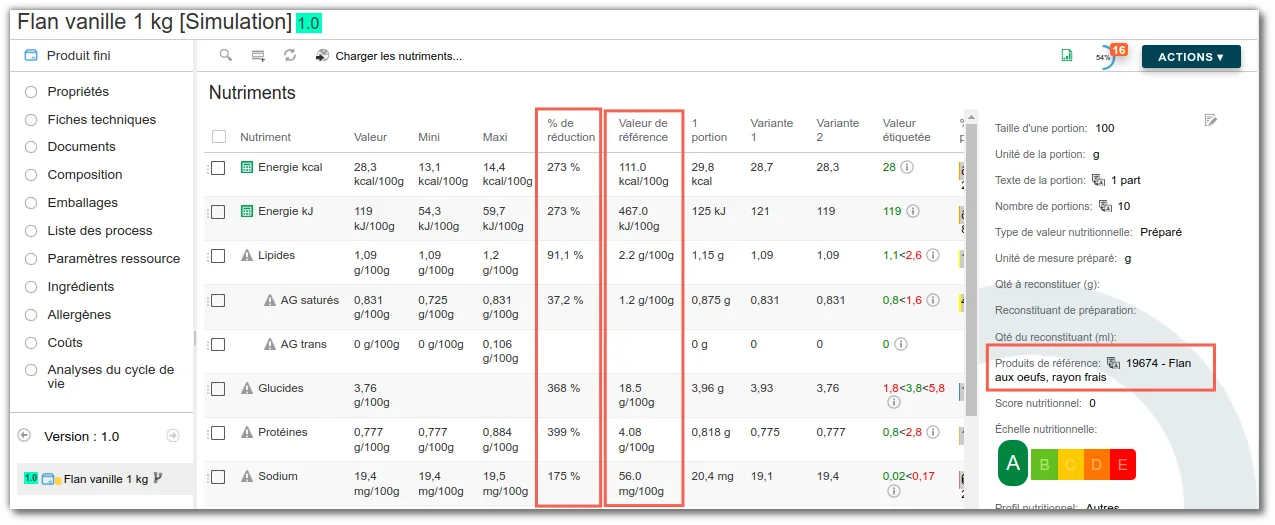Click translation icon next to Texte de la portion
1275x525 pixels.
coord(1098,180)
